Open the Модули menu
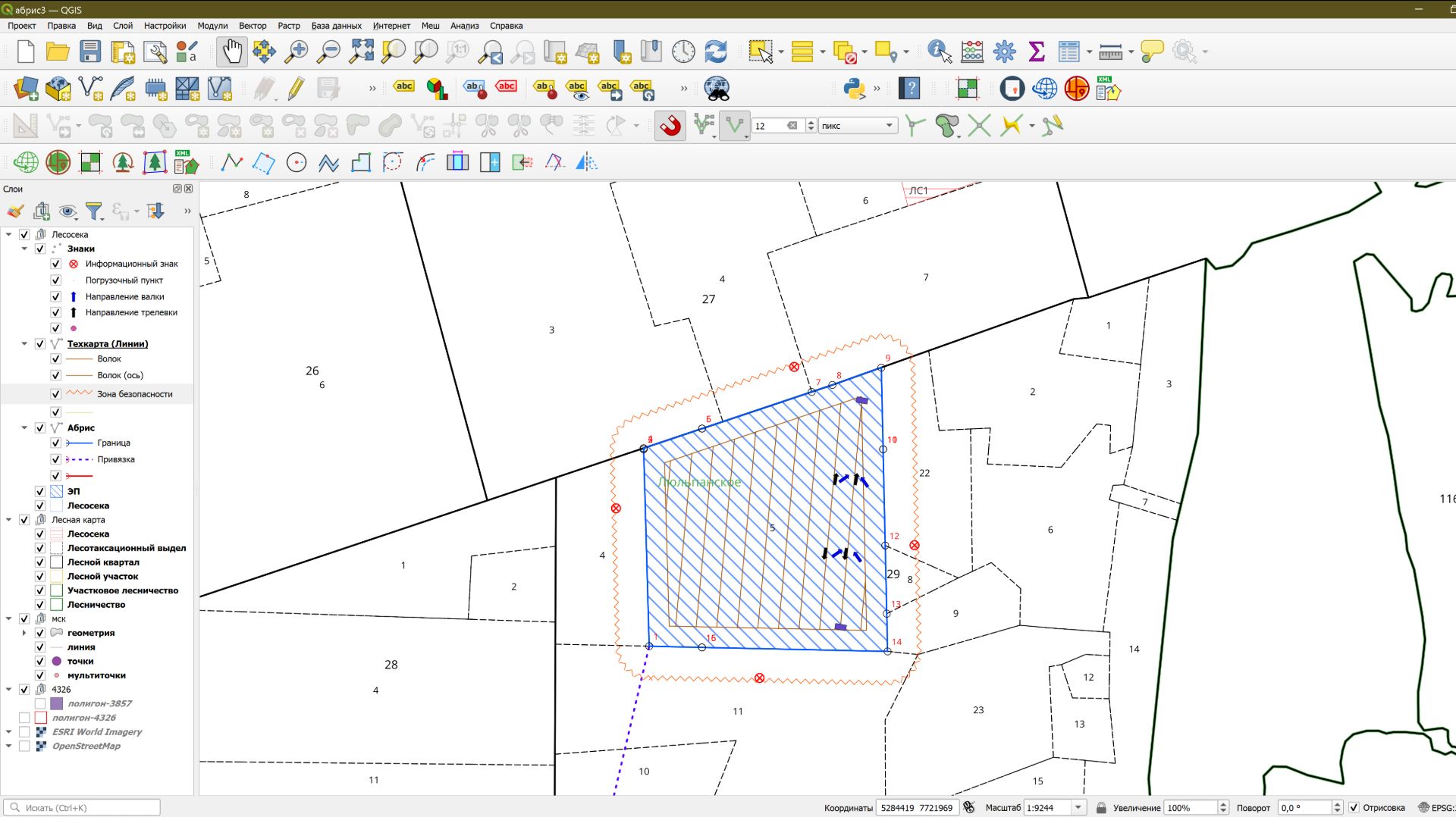This screenshot has height=817, width=1456. (212, 26)
